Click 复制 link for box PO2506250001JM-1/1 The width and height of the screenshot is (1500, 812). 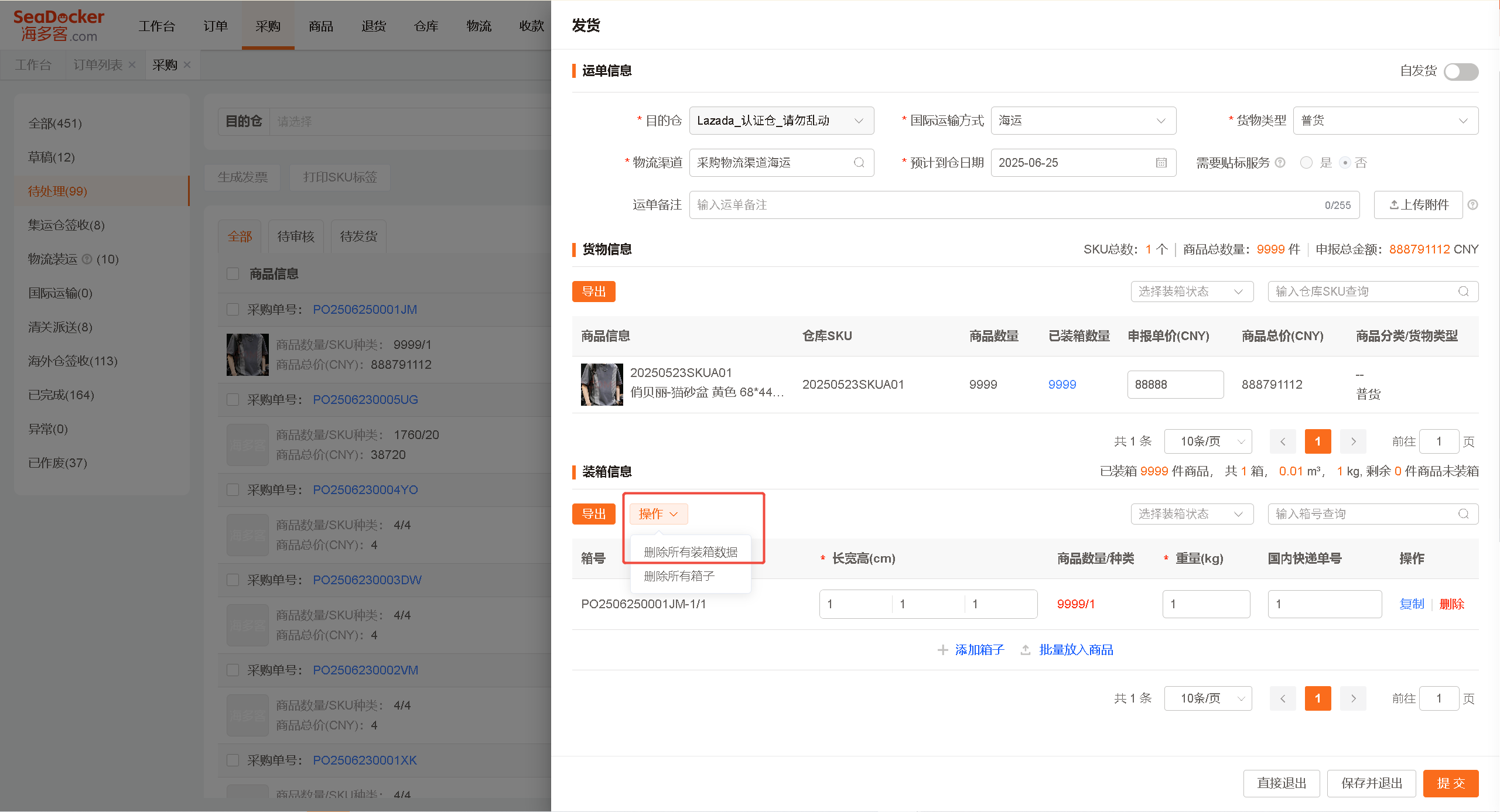click(1412, 604)
